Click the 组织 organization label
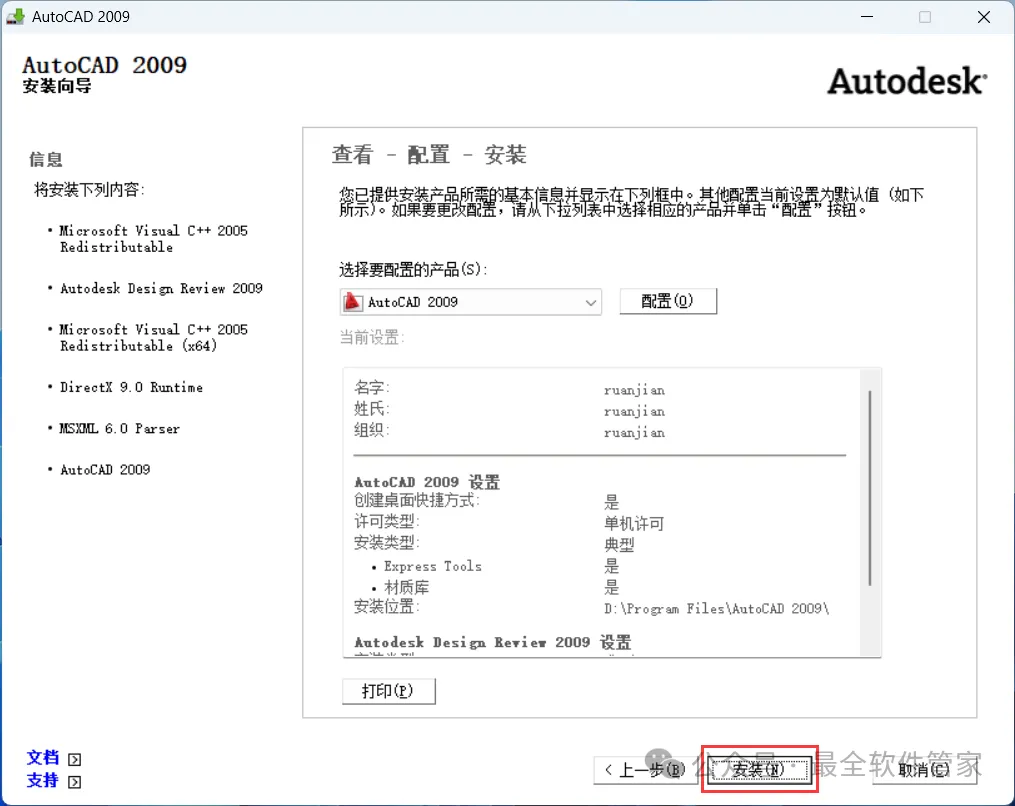 pos(371,430)
